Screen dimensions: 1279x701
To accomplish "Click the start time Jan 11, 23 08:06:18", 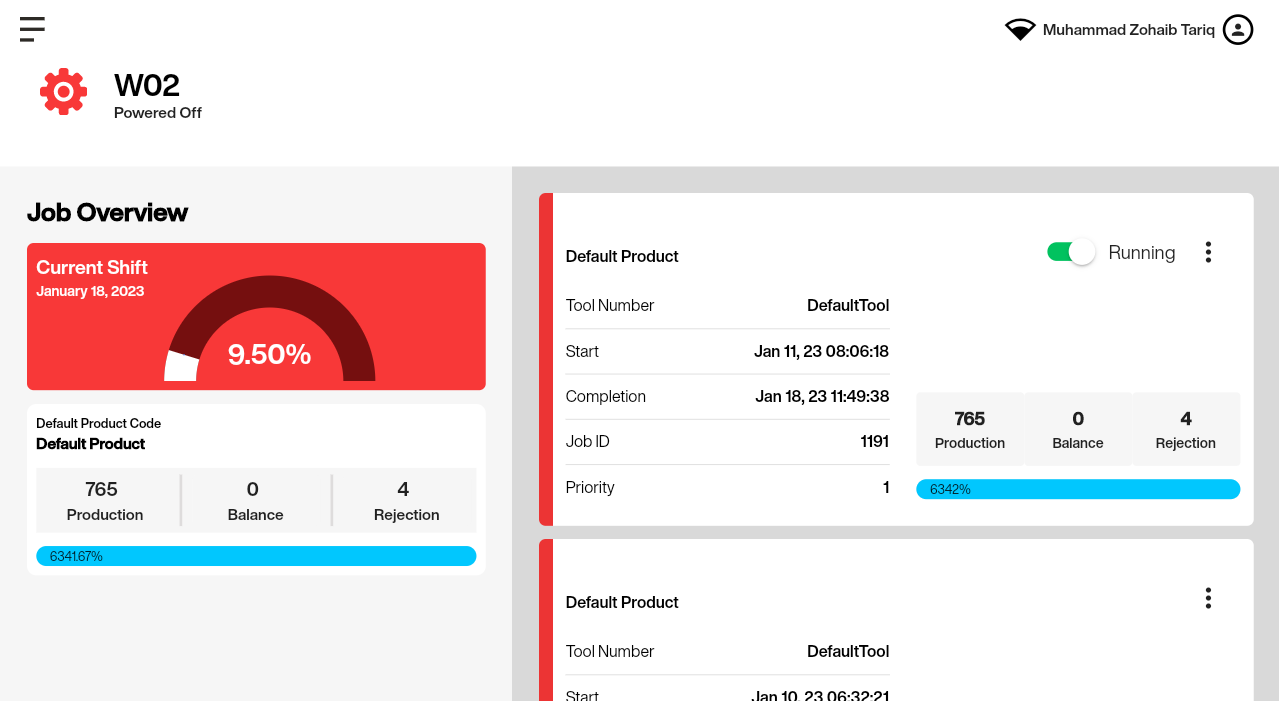I will click(821, 351).
